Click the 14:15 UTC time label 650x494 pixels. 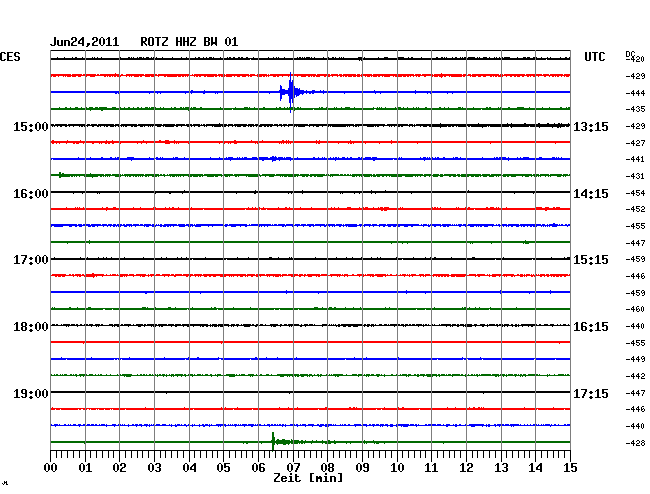click(x=591, y=194)
